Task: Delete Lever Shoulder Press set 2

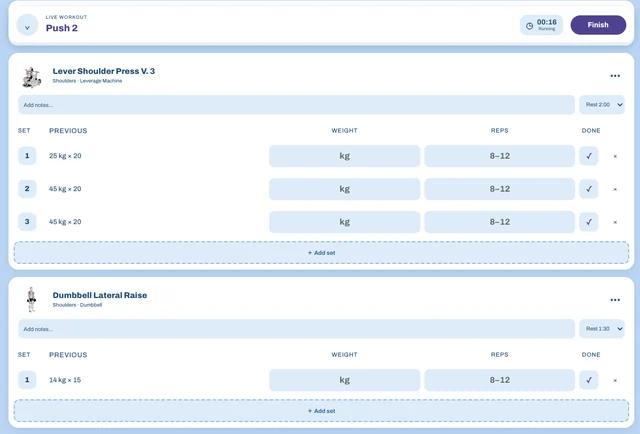Action: tap(615, 189)
